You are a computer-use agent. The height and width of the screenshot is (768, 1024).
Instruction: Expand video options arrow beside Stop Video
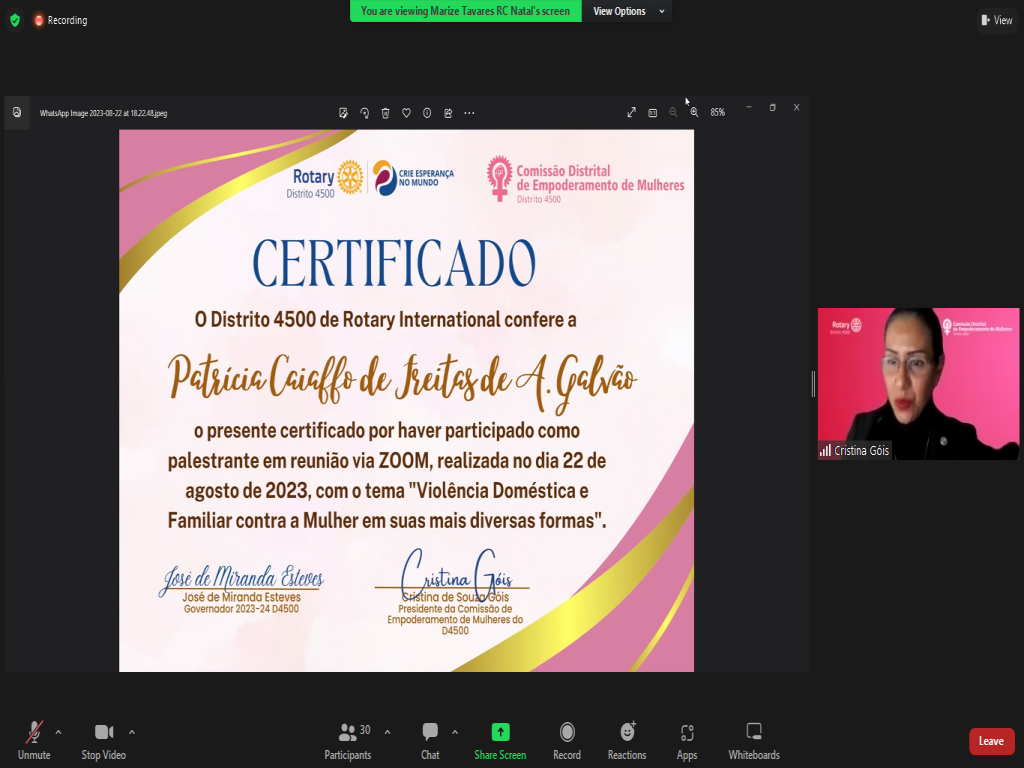[x=132, y=732]
